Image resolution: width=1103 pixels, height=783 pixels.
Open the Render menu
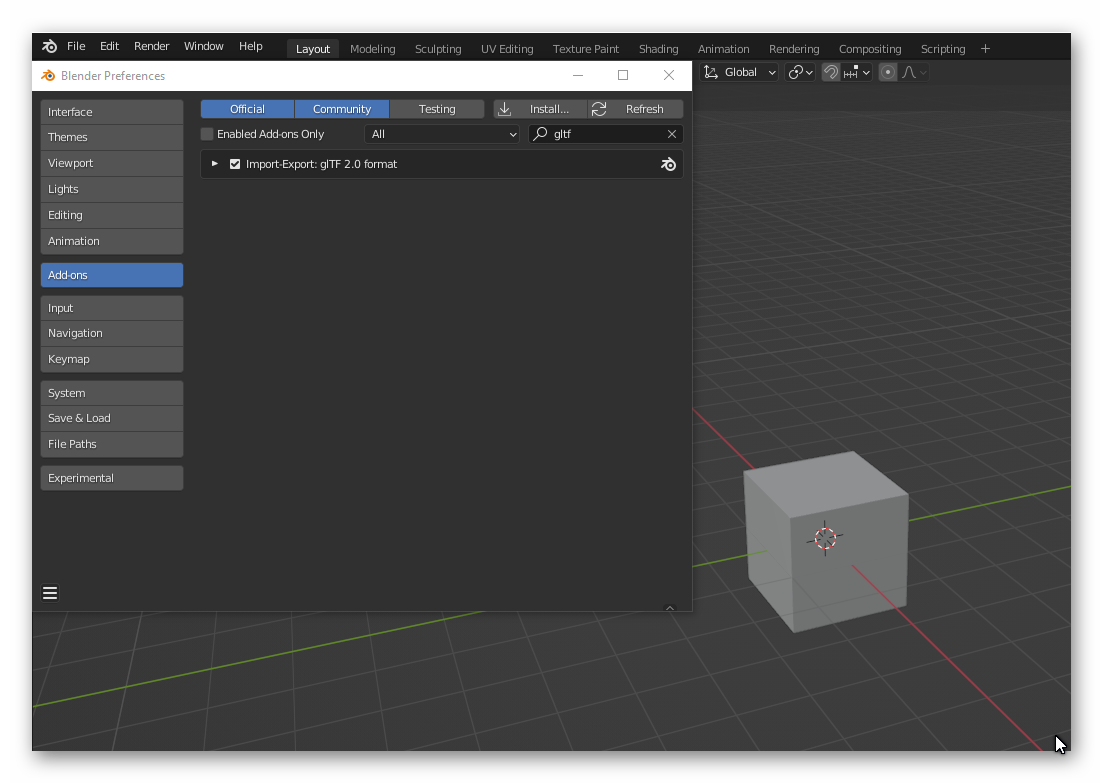click(x=151, y=46)
